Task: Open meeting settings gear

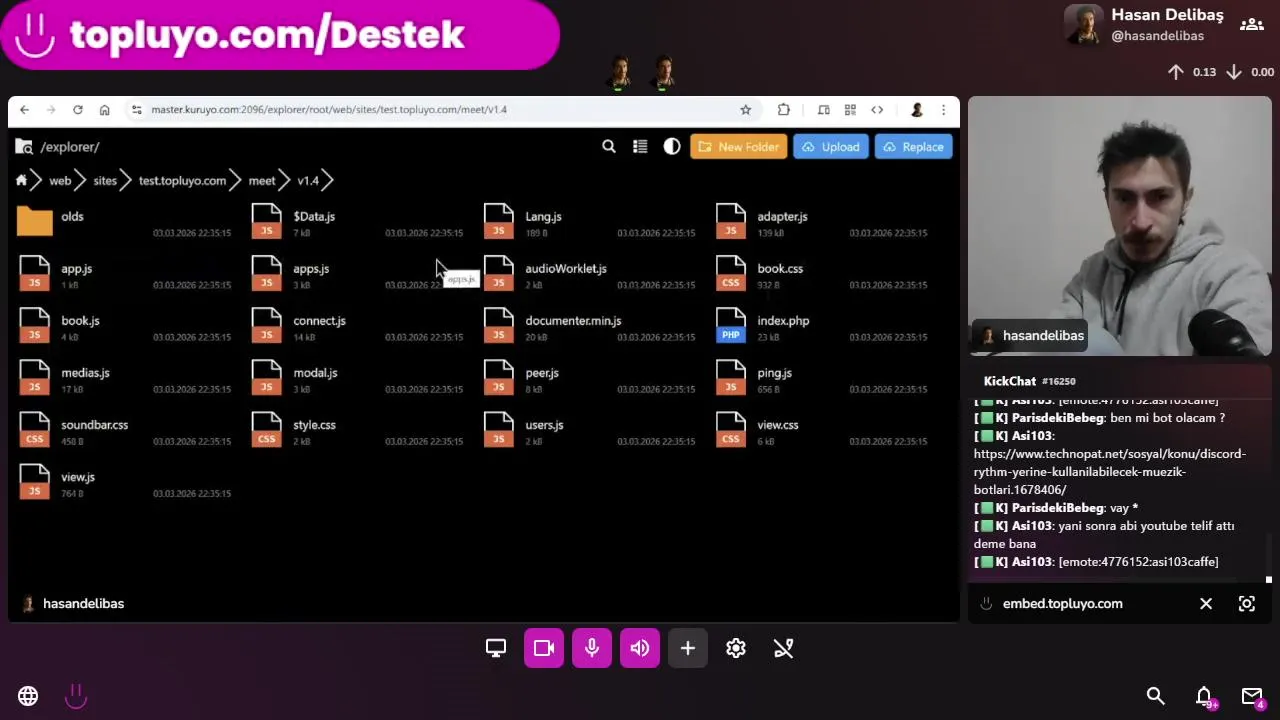Action: click(x=736, y=648)
